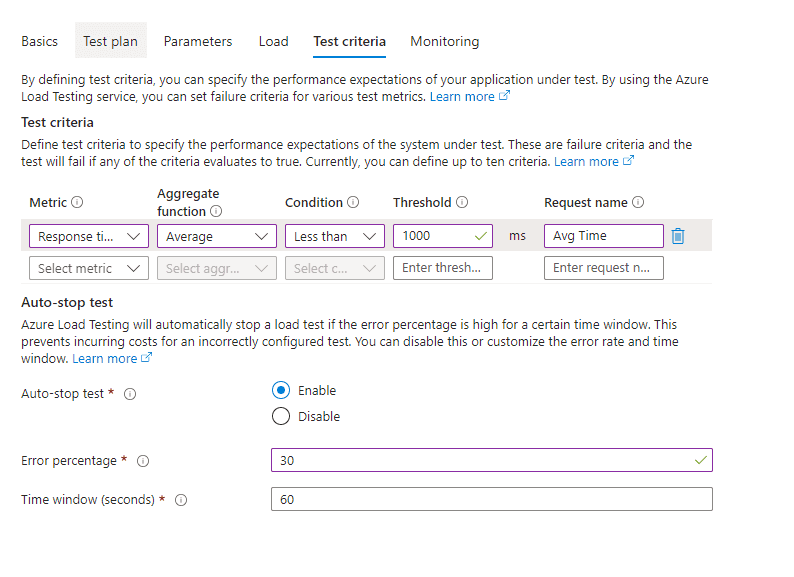Show info tooltip for Aggregate function
The height and width of the screenshot is (577, 794).
[216, 211]
